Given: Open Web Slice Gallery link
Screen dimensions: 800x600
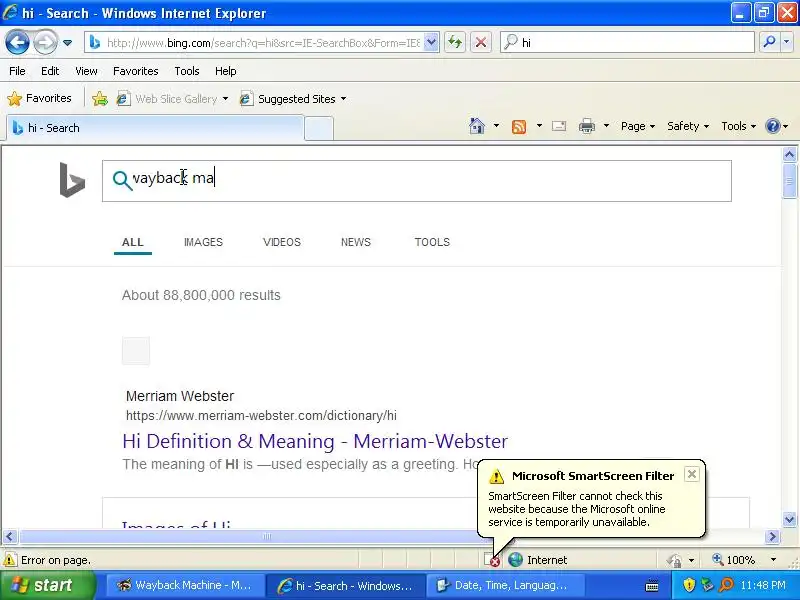Looking at the screenshot, I should 167,98.
